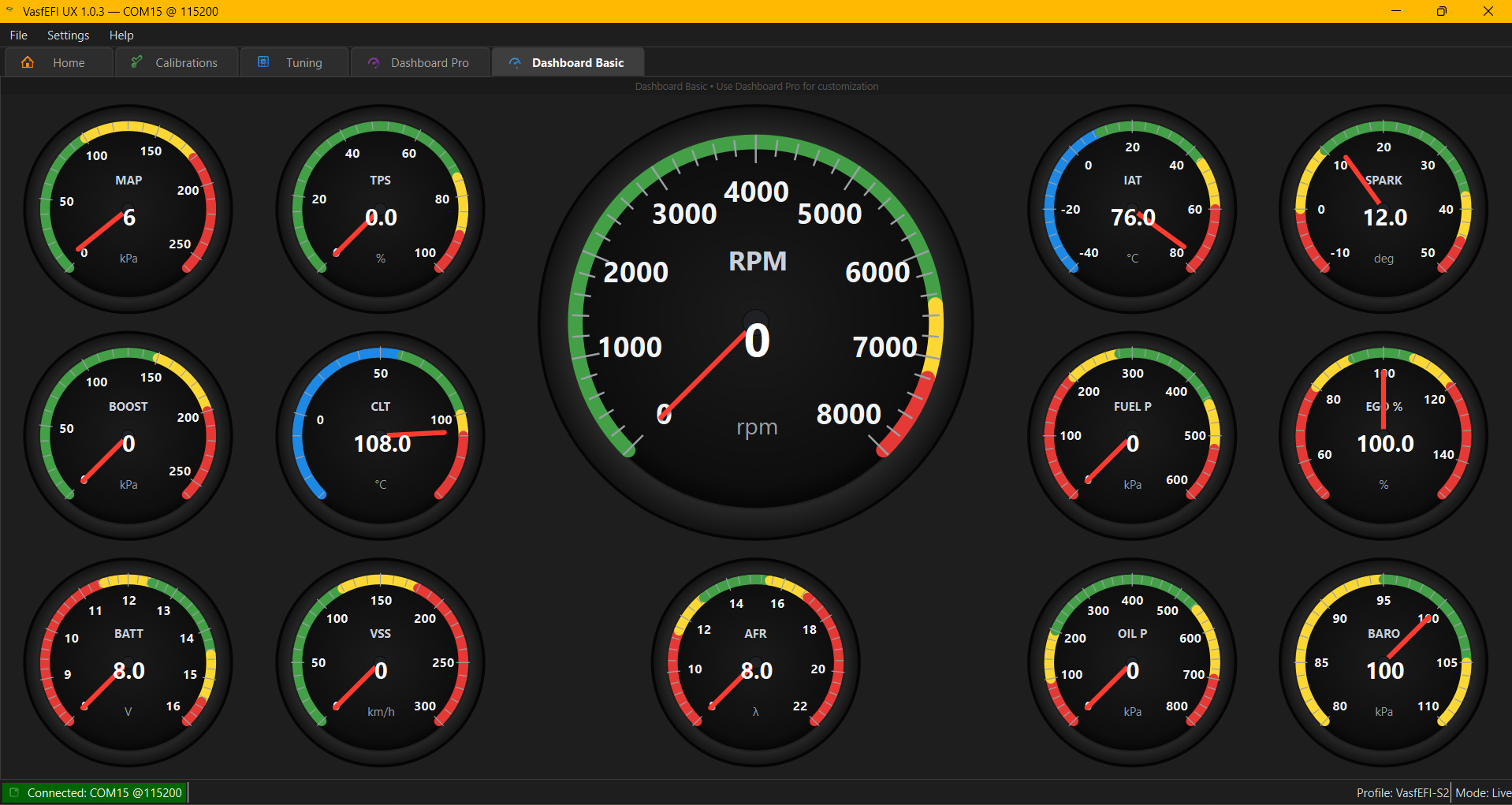Click the Calibrations tab icon
The height and width of the screenshot is (805, 1512).
pyautogui.click(x=137, y=61)
